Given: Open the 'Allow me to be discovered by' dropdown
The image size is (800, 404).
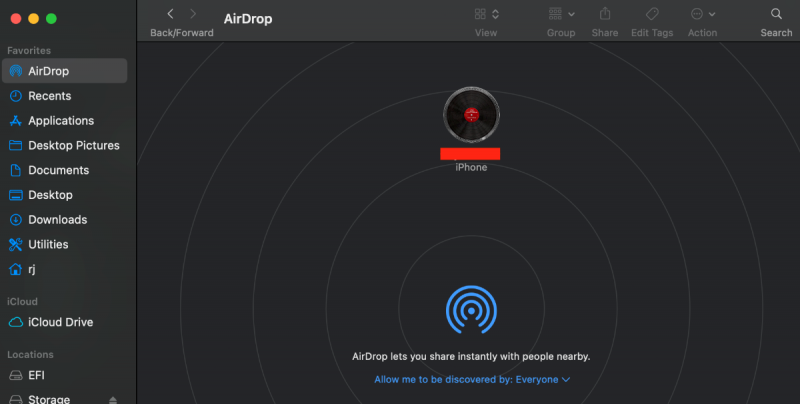Looking at the screenshot, I should coord(472,380).
